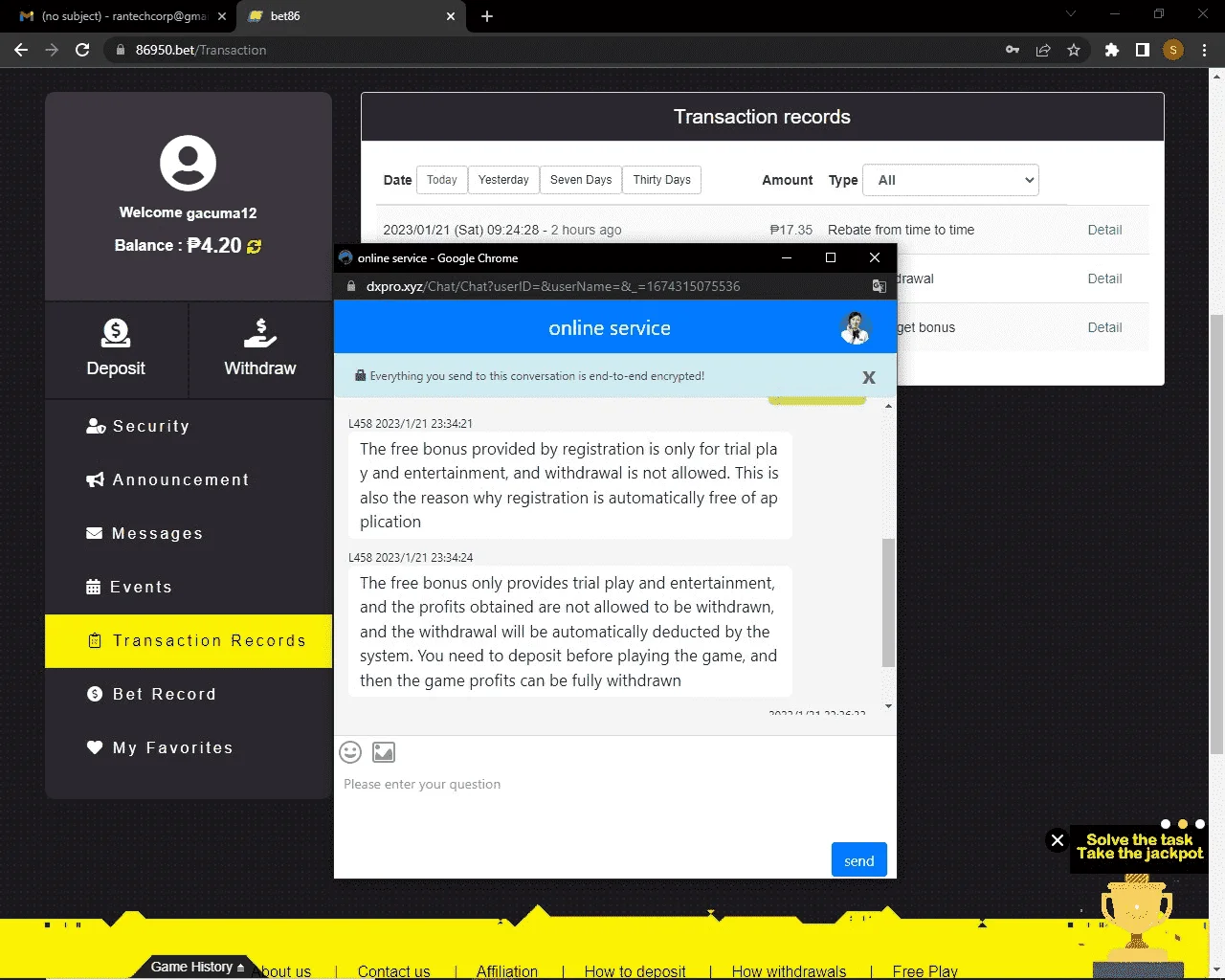Close the bet86 browser tab
The width and height of the screenshot is (1225, 980).
point(451,16)
